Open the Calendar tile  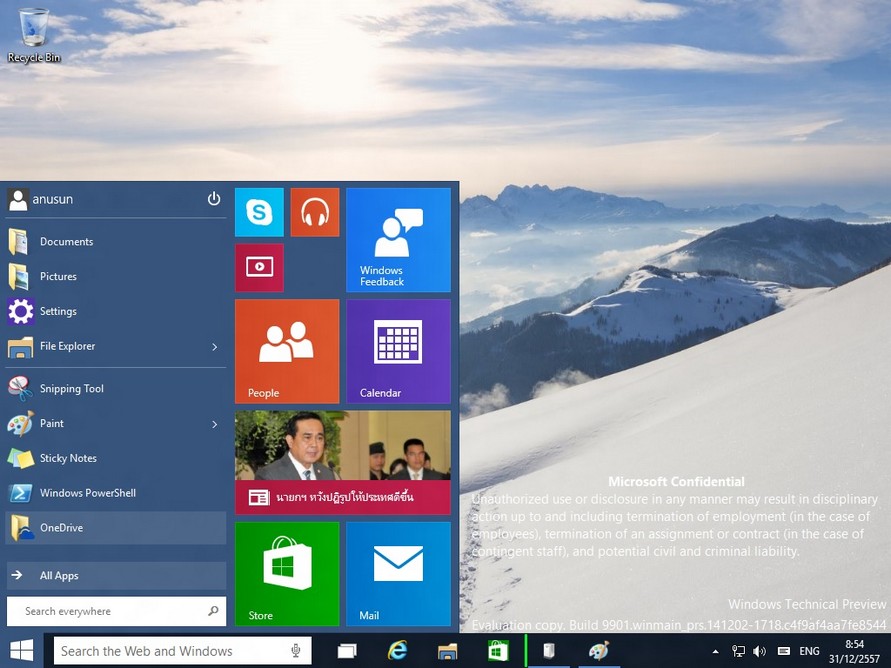coord(398,352)
